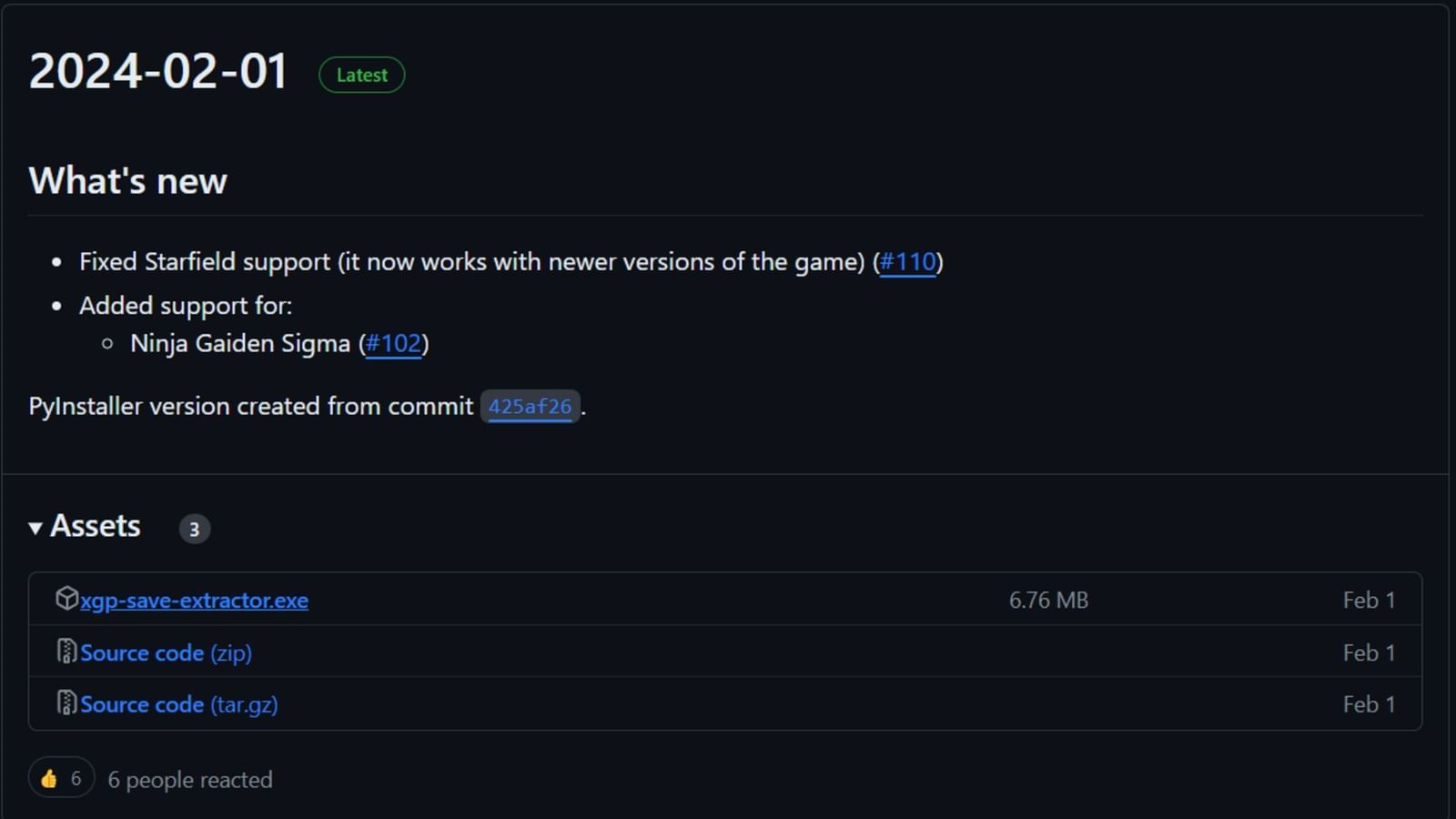Toggle your thumbs-up reaction on this release

60,777
